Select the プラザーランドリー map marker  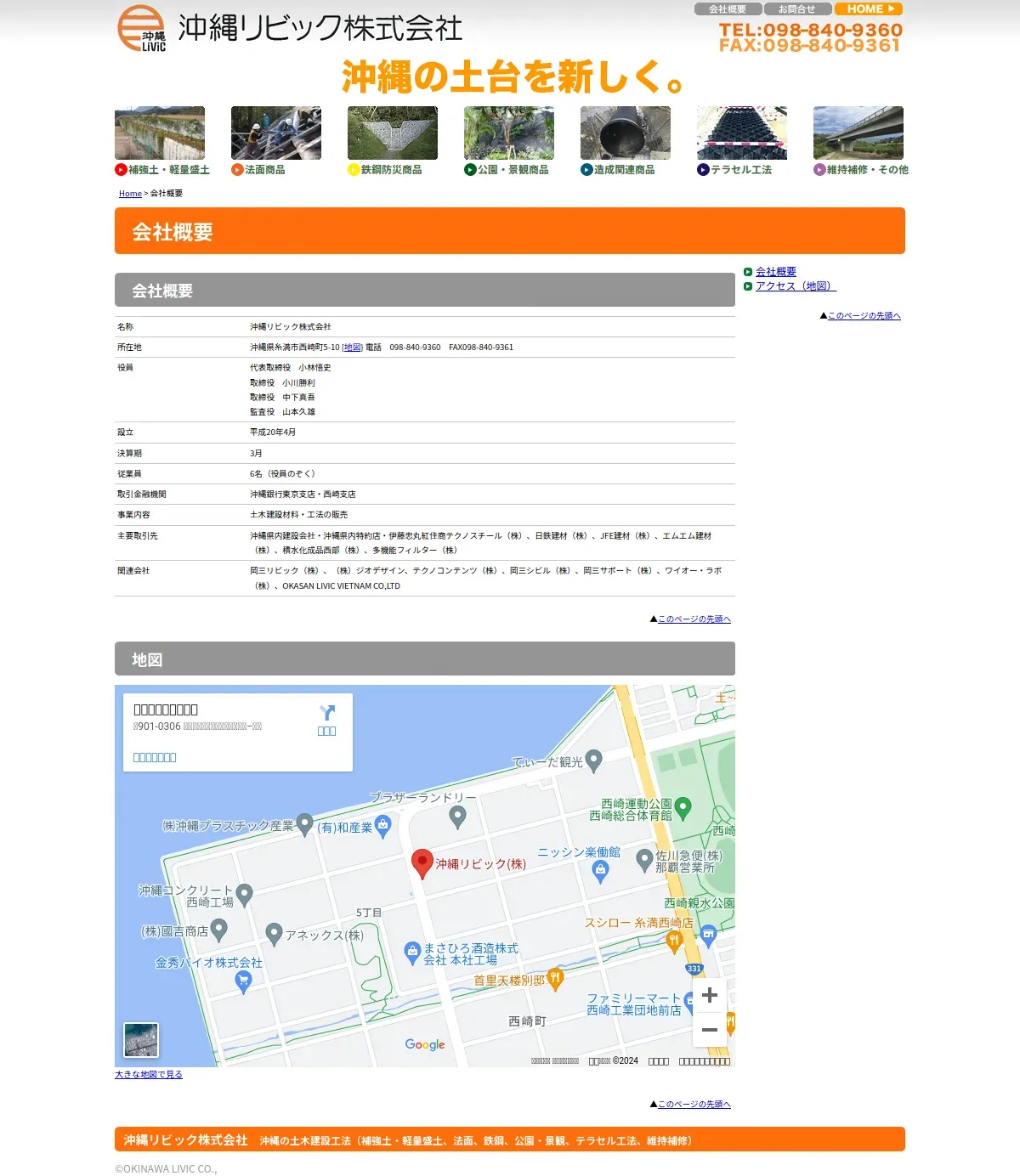458,817
